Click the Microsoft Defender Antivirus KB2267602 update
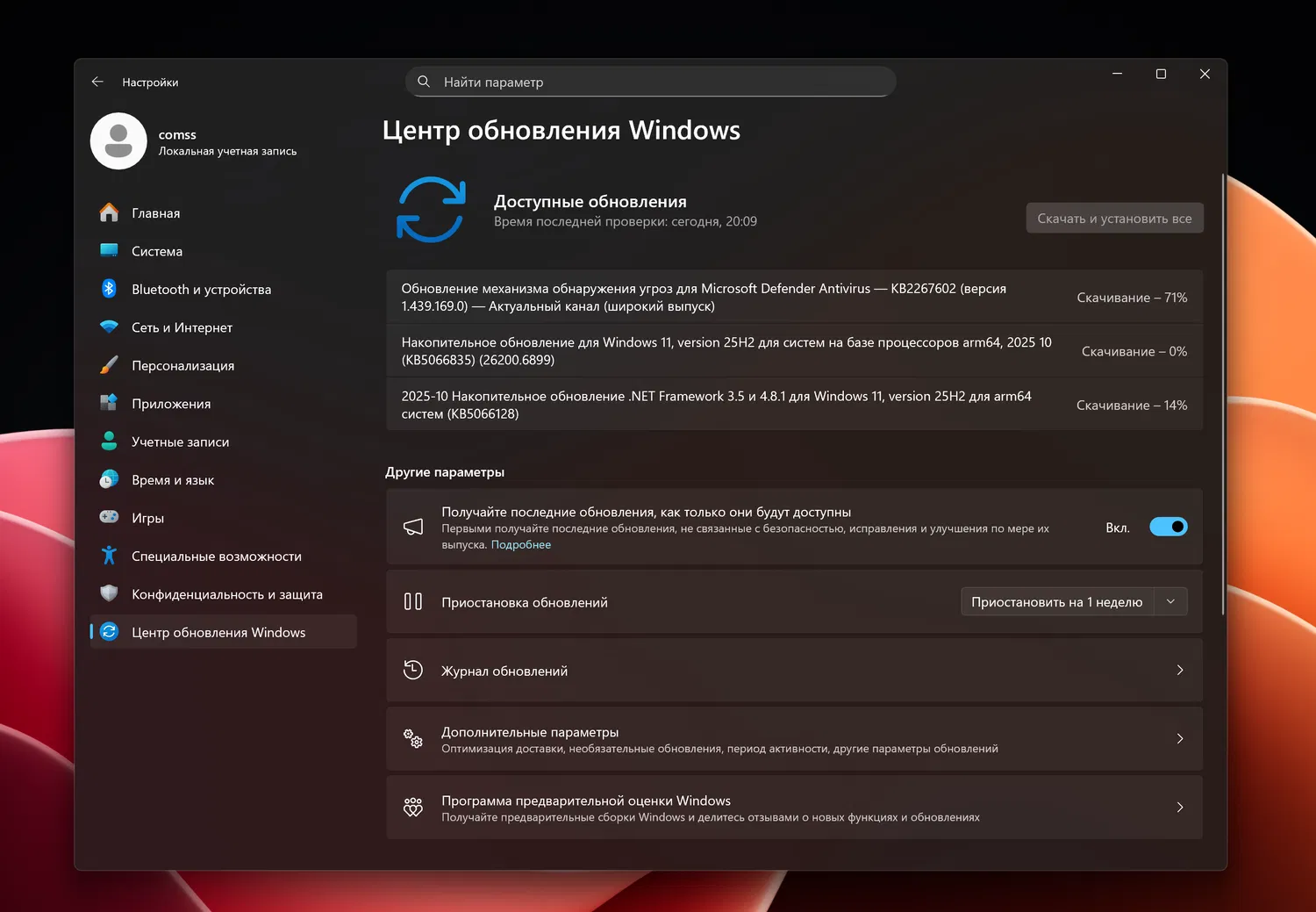The width and height of the screenshot is (1316, 912). [x=794, y=298]
